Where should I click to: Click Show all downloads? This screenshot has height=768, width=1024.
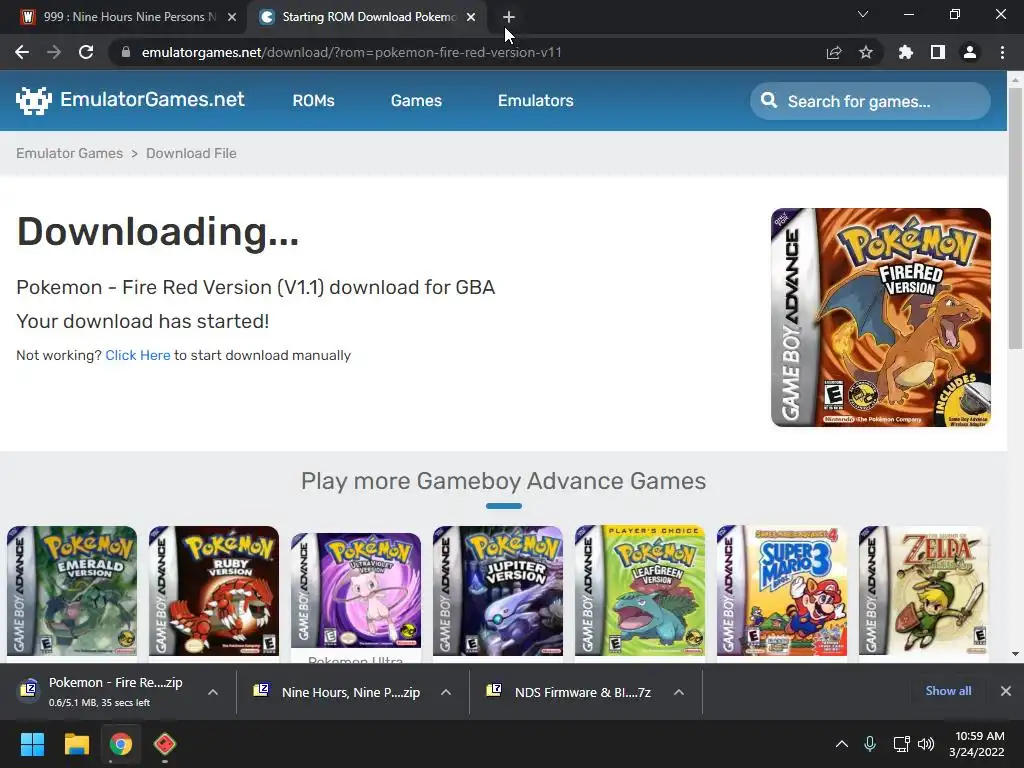948,691
